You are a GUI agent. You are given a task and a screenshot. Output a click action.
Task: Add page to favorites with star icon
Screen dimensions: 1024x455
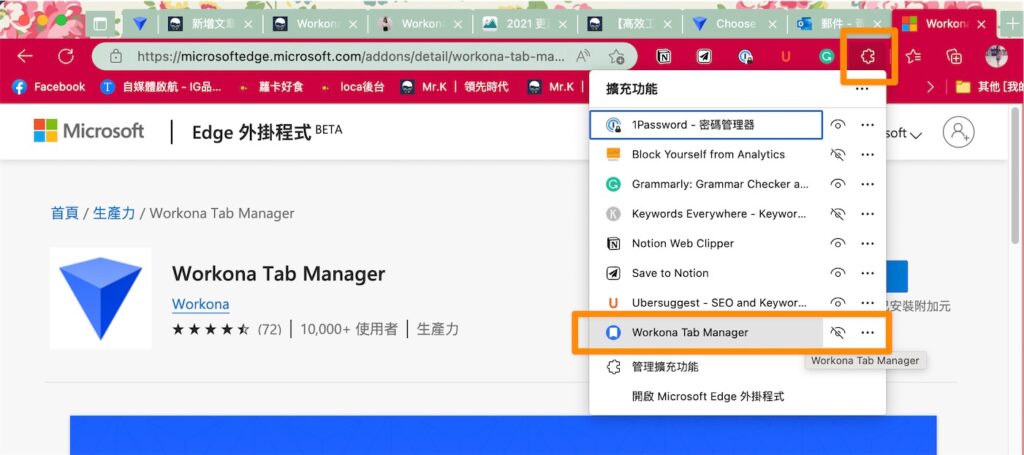616,57
